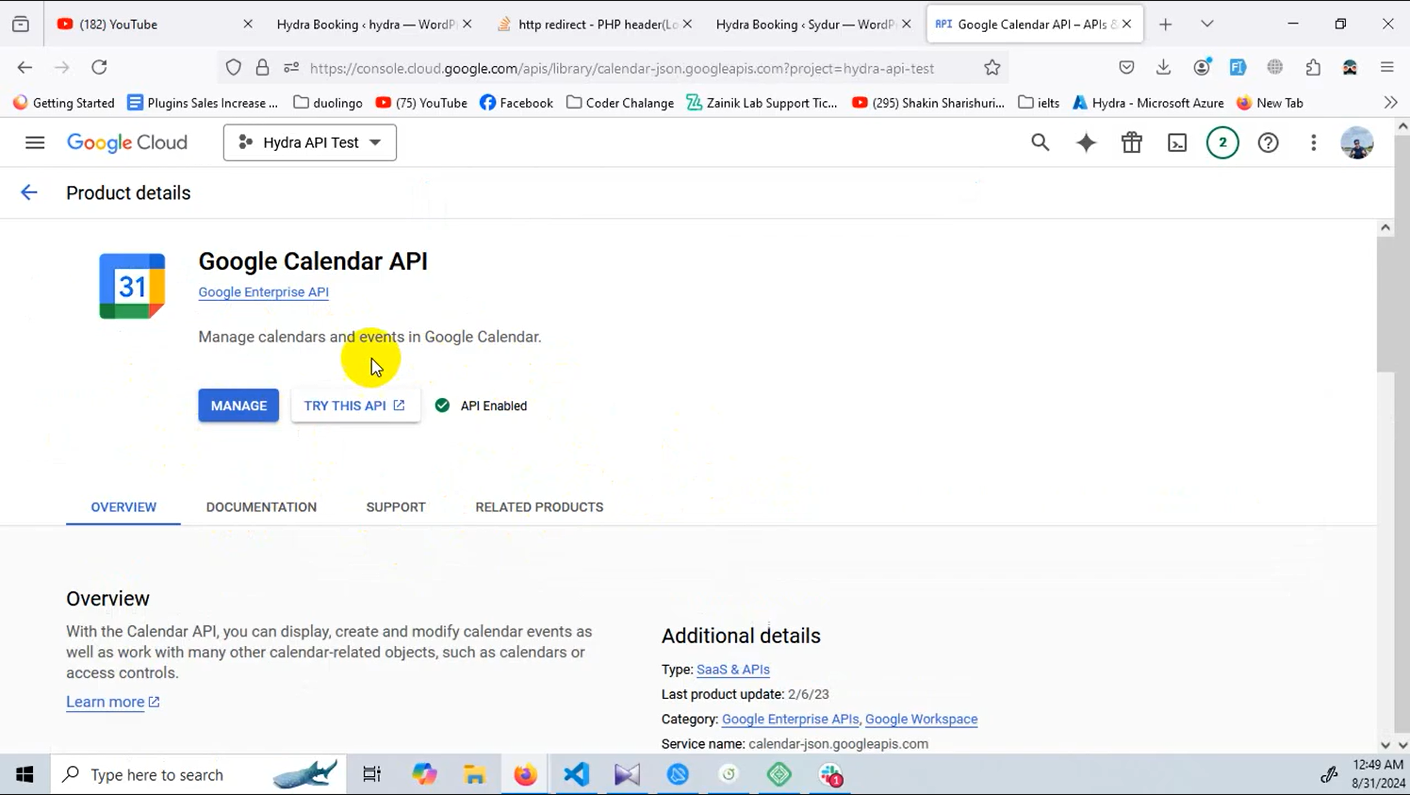
Task: Open Firefox from the taskbar
Action: pos(525,775)
